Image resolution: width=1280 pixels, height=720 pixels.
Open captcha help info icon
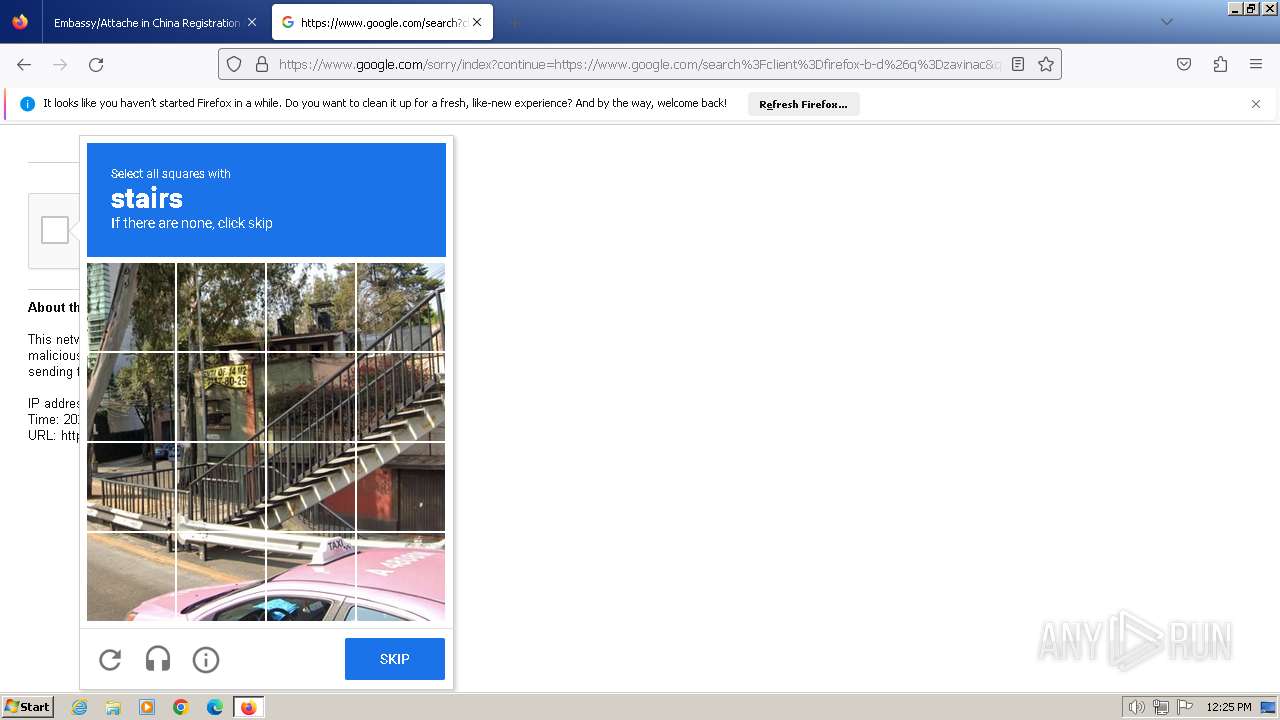(x=206, y=659)
